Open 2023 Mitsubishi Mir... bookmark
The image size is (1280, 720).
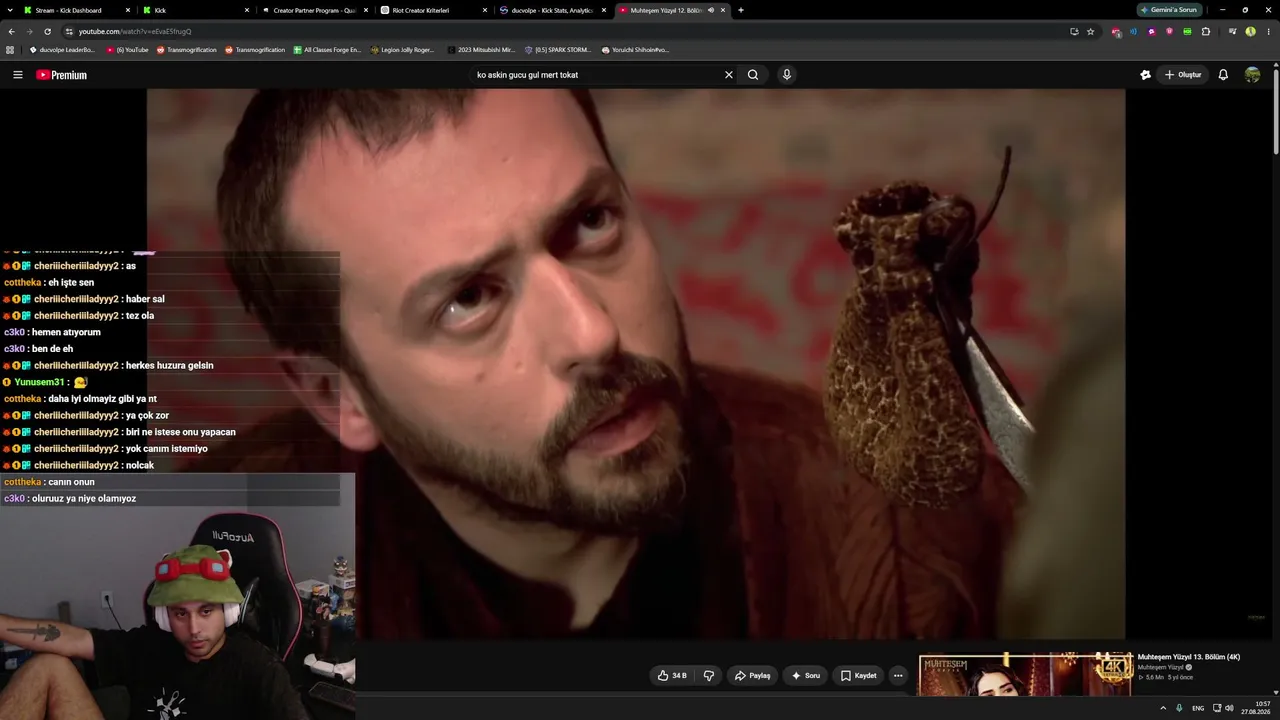pos(481,49)
